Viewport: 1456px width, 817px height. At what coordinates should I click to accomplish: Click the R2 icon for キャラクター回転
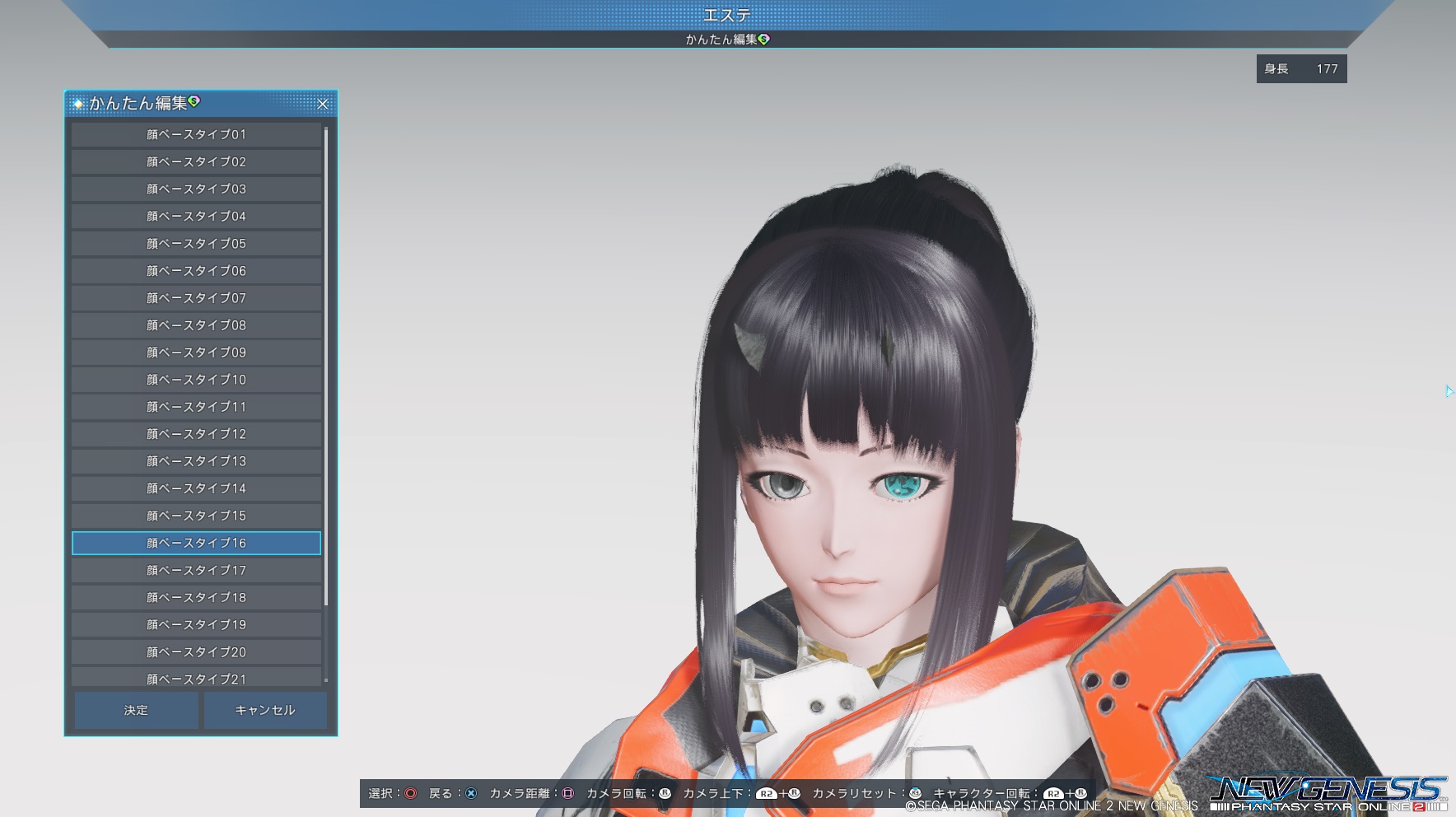[x=1052, y=794]
